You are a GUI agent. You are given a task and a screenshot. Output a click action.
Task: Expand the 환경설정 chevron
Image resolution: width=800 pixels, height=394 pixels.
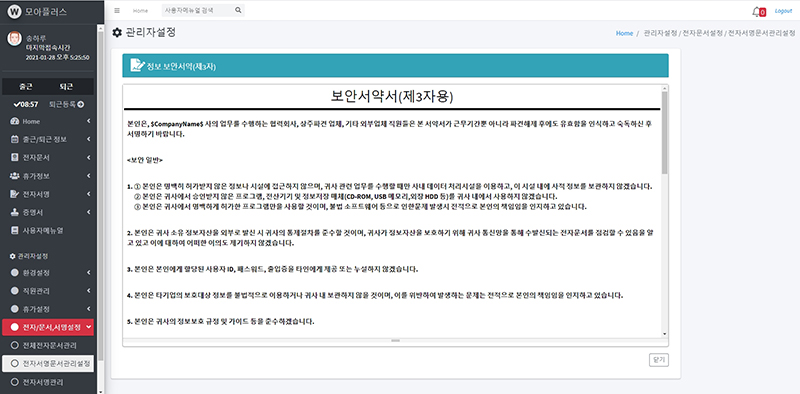[89, 272]
